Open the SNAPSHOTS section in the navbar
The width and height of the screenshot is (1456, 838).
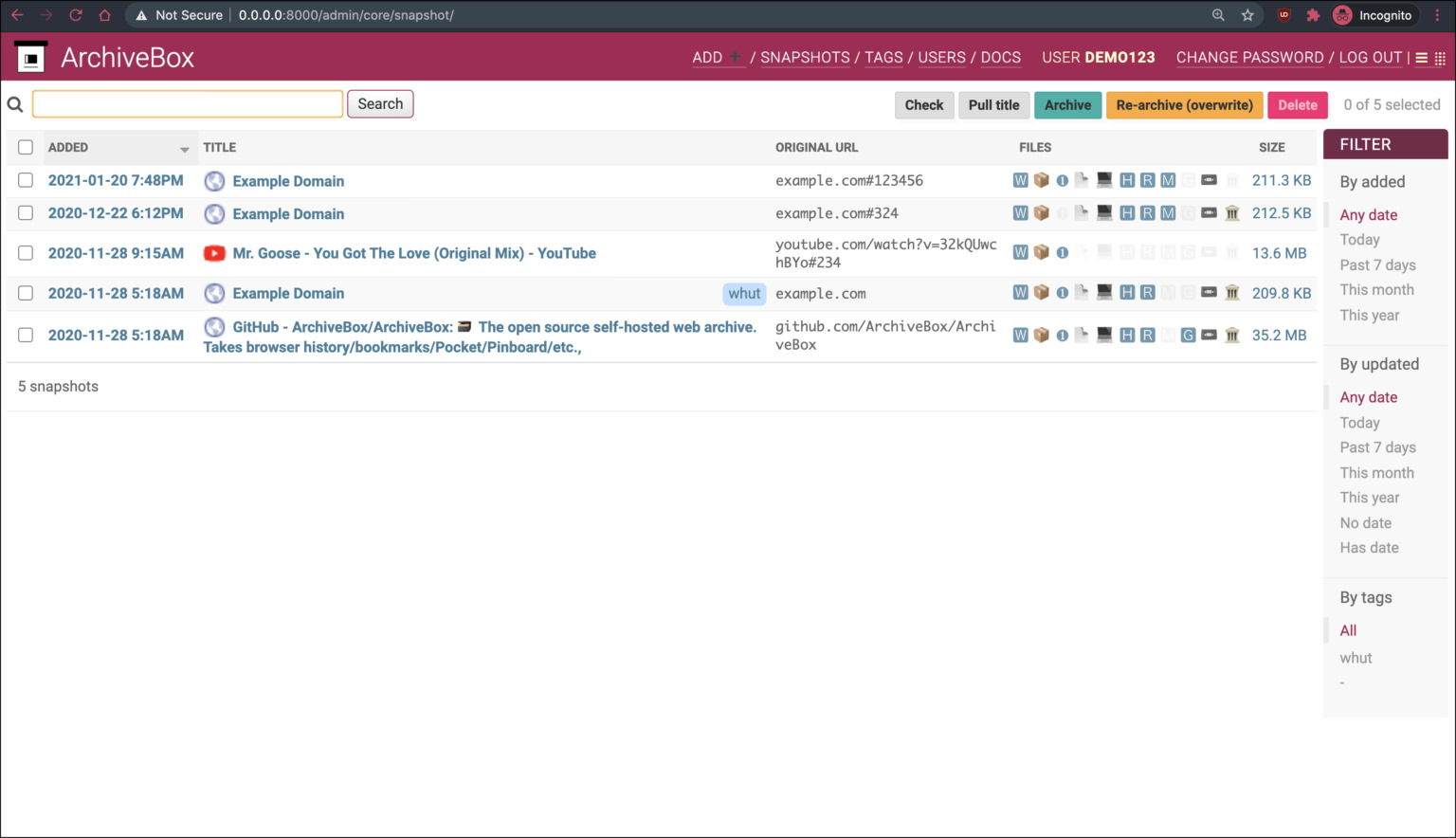click(x=805, y=58)
